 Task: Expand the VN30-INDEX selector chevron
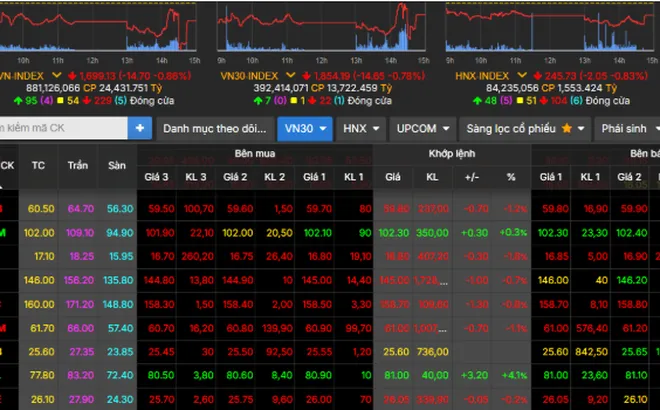coord(290,75)
